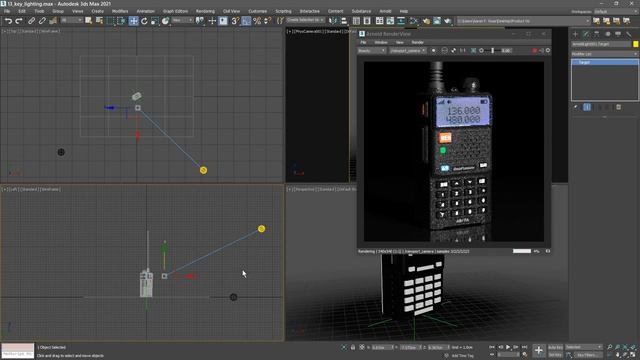Viewport: 640px width, 360px height.
Task: Select Target entry in modifier stack
Action: (x=604, y=62)
